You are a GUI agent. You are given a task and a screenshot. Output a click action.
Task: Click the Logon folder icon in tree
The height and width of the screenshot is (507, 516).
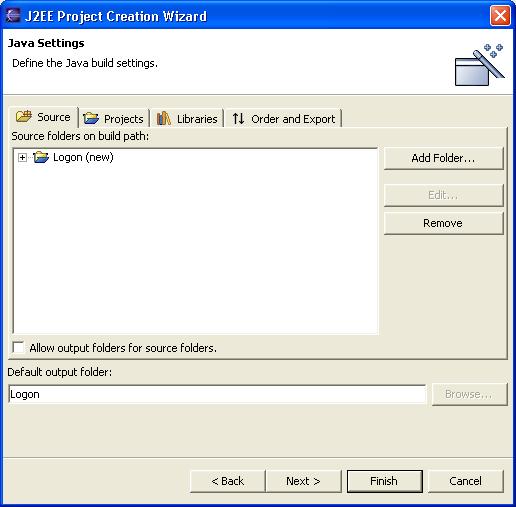pos(41,157)
